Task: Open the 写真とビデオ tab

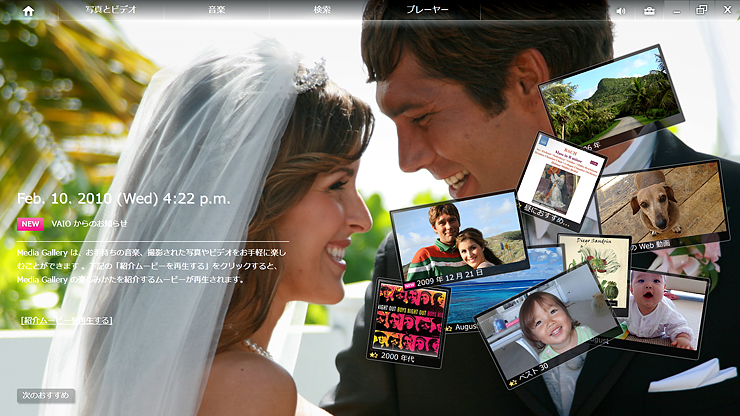Action: tap(111, 10)
